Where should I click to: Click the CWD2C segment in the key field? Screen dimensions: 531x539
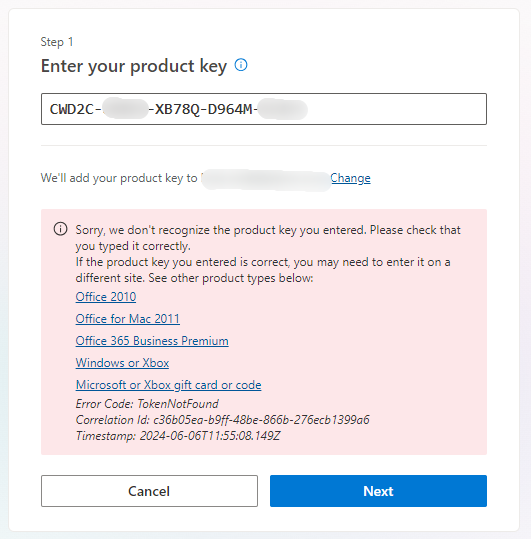(72, 109)
